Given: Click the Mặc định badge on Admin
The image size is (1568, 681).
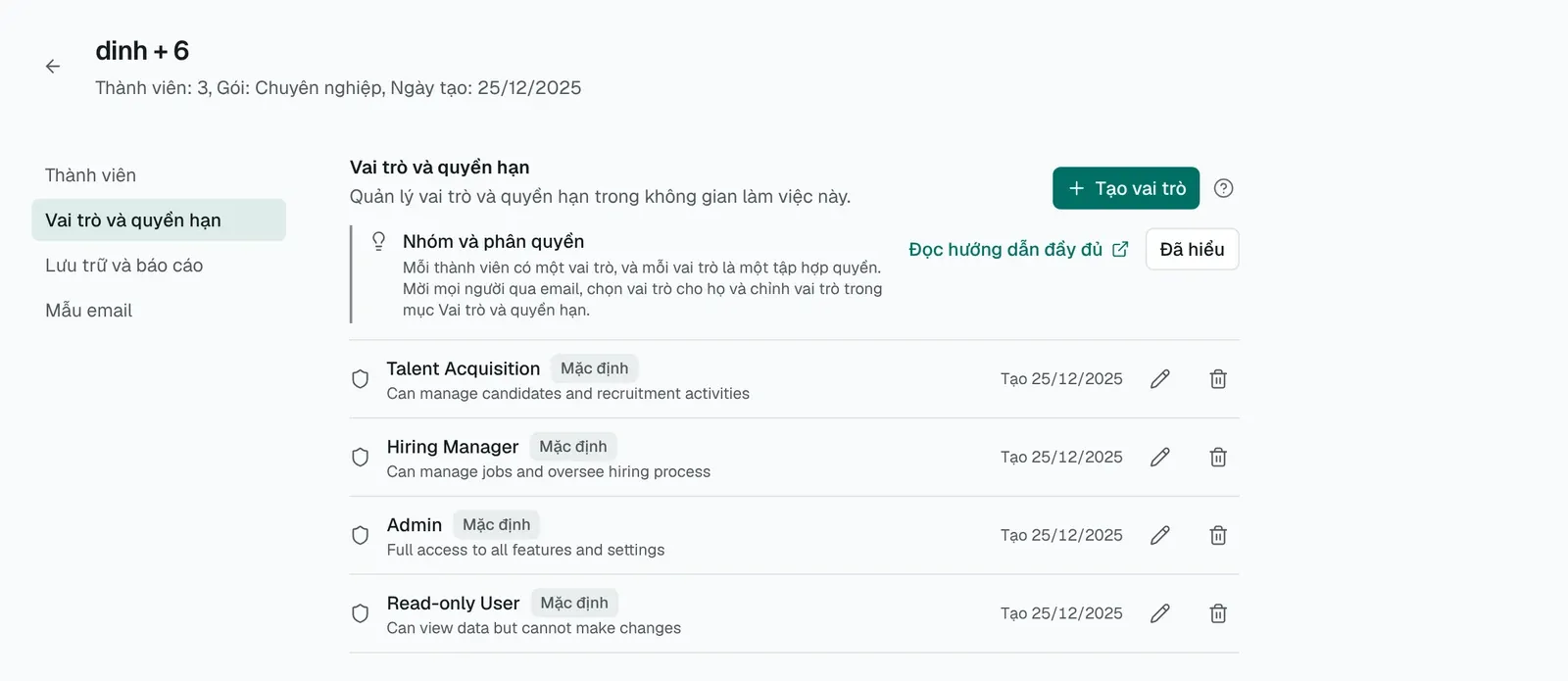Looking at the screenshot, I should [497, 525].
